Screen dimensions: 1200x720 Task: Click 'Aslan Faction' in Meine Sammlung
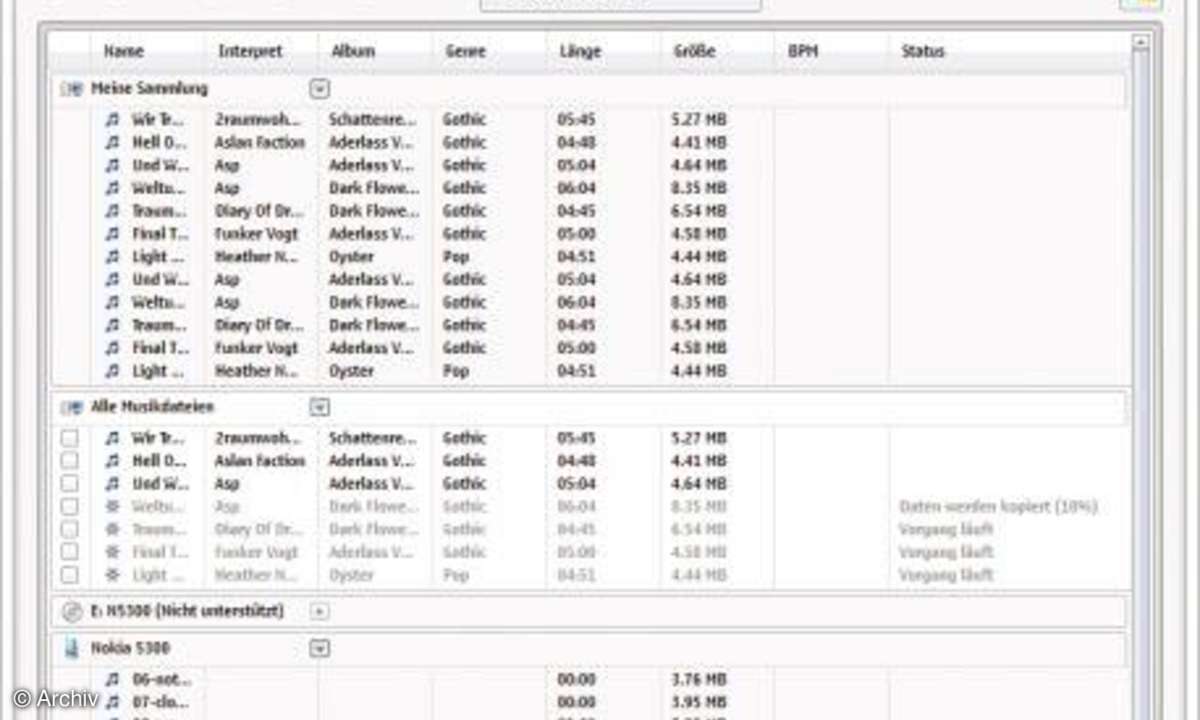[x=260, y=143]
